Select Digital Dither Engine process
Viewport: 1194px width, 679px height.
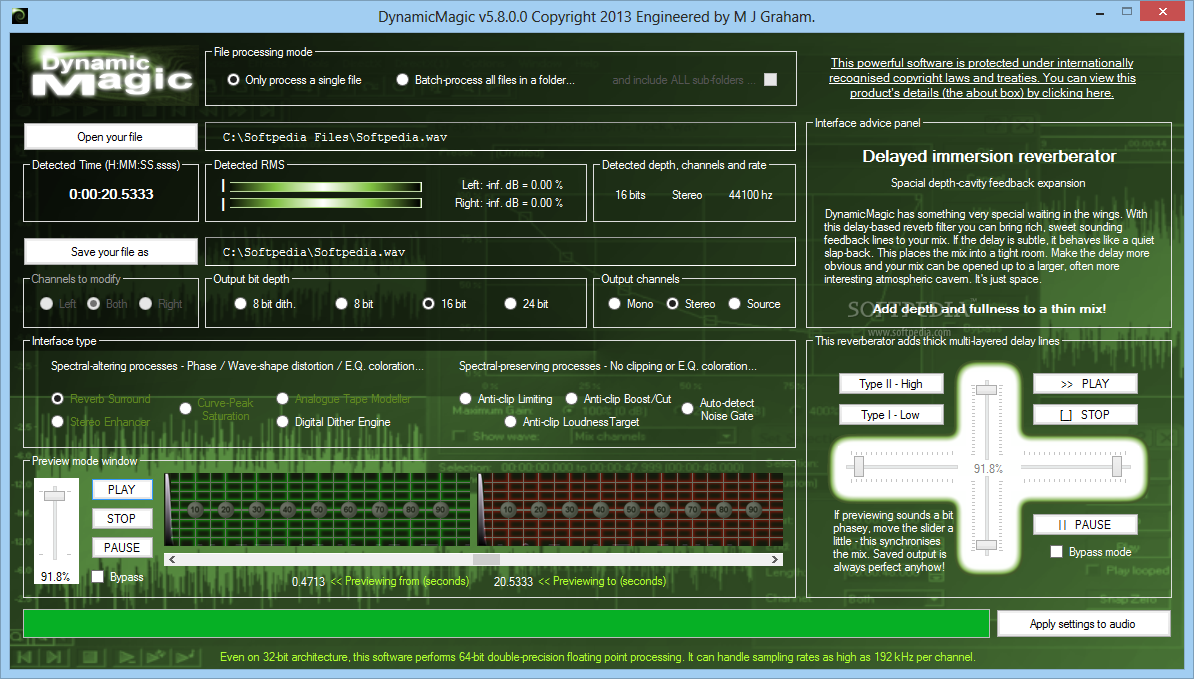click(x=334, y=422)
